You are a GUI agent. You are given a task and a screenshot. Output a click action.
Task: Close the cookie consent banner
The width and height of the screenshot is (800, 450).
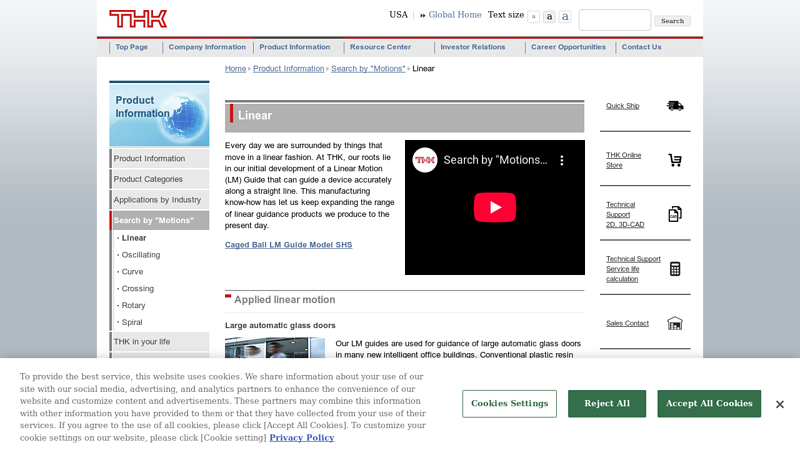[780, 404]
